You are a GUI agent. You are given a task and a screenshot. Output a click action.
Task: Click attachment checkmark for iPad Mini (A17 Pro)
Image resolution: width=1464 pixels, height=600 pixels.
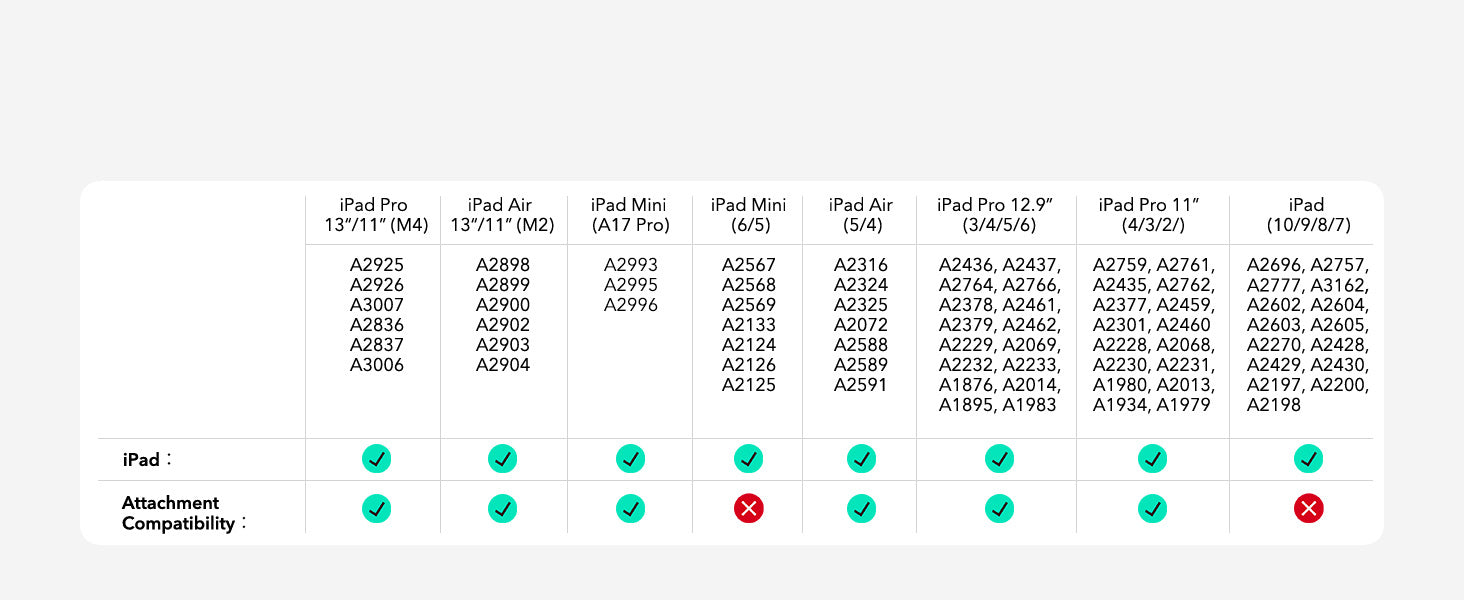click(x=630, y=509)
